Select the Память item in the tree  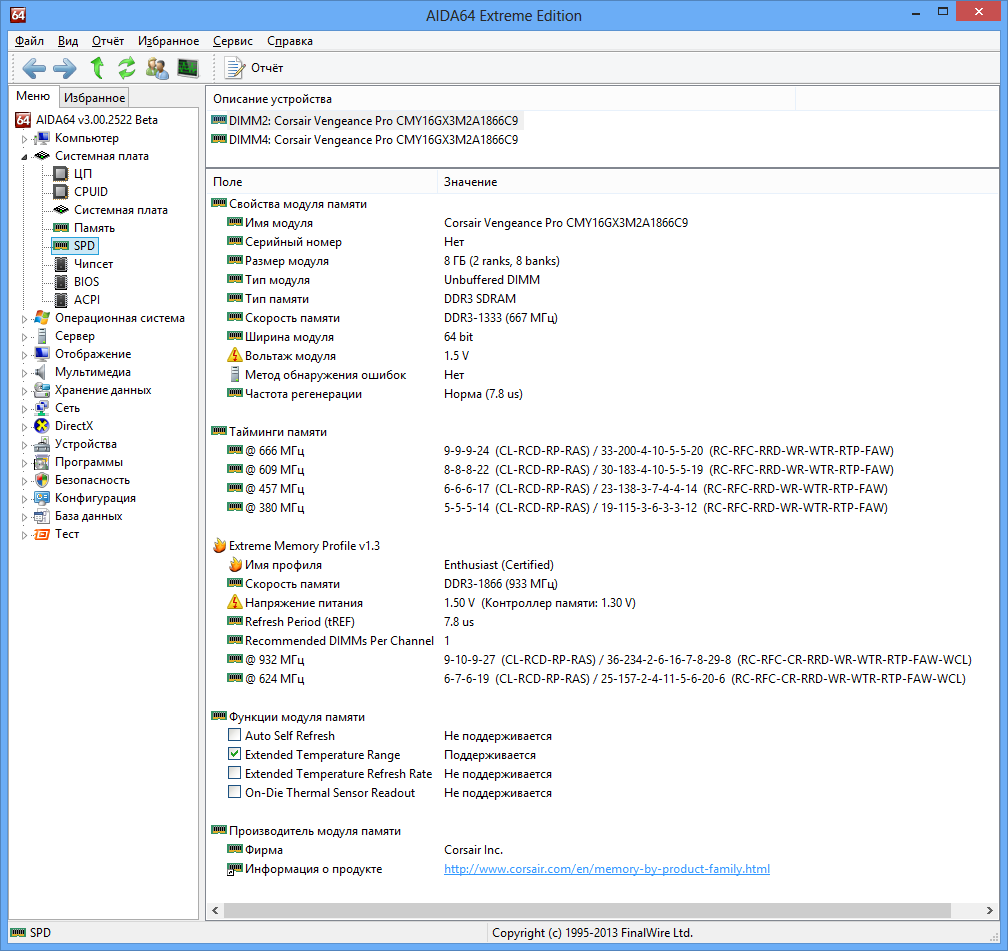coord(94,228)
